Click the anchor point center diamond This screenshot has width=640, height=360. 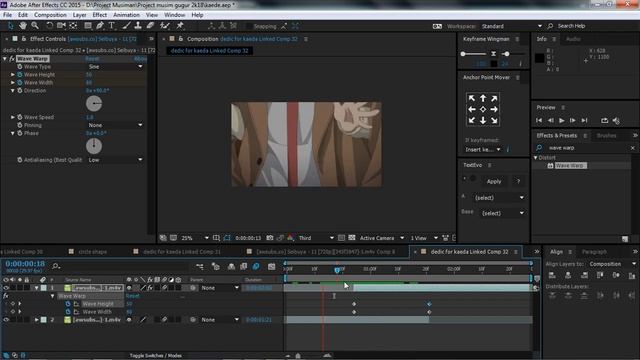483,109
